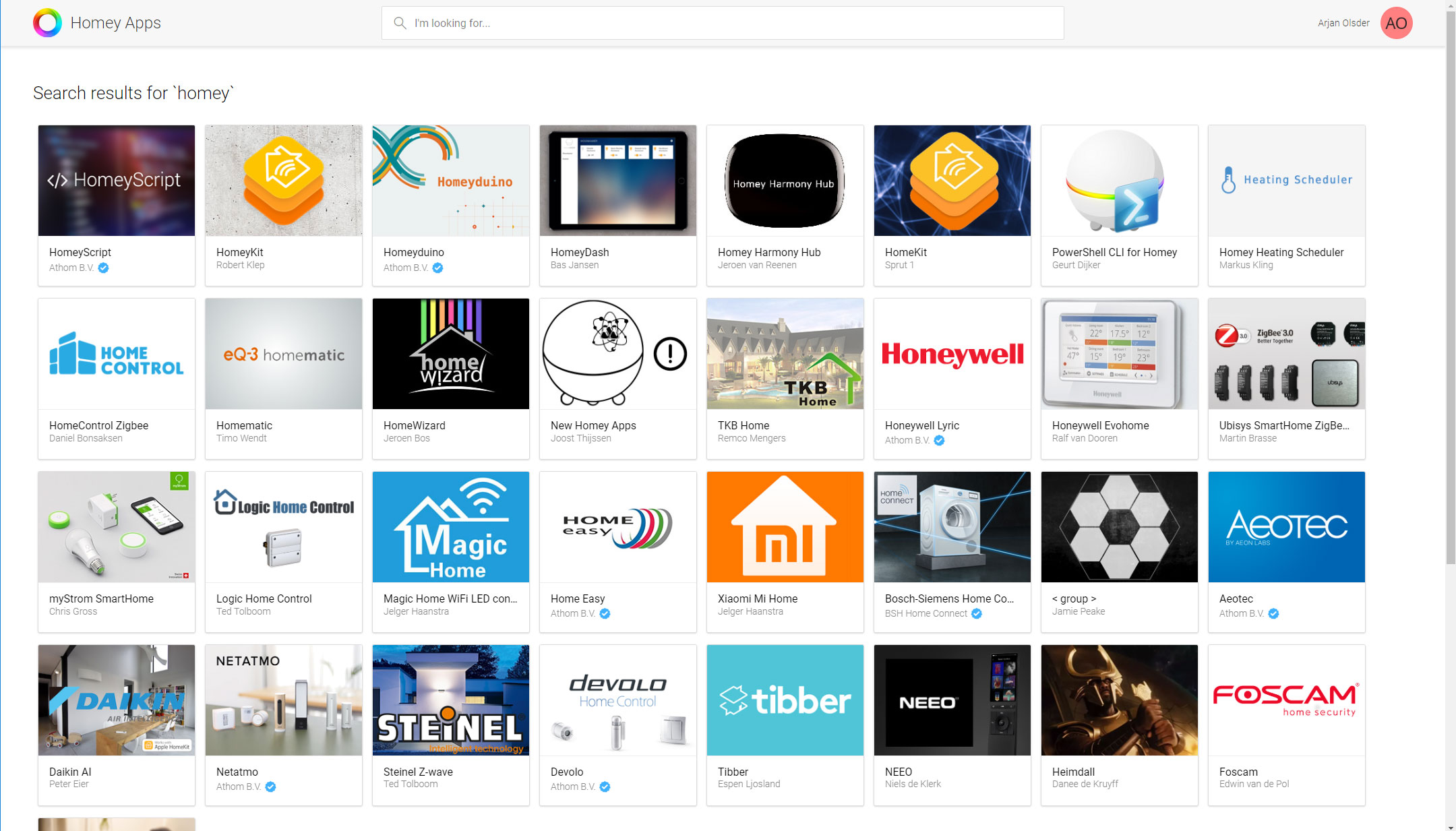
Task: Open the NEEO remote image
Action: click(x=952, y=700)
